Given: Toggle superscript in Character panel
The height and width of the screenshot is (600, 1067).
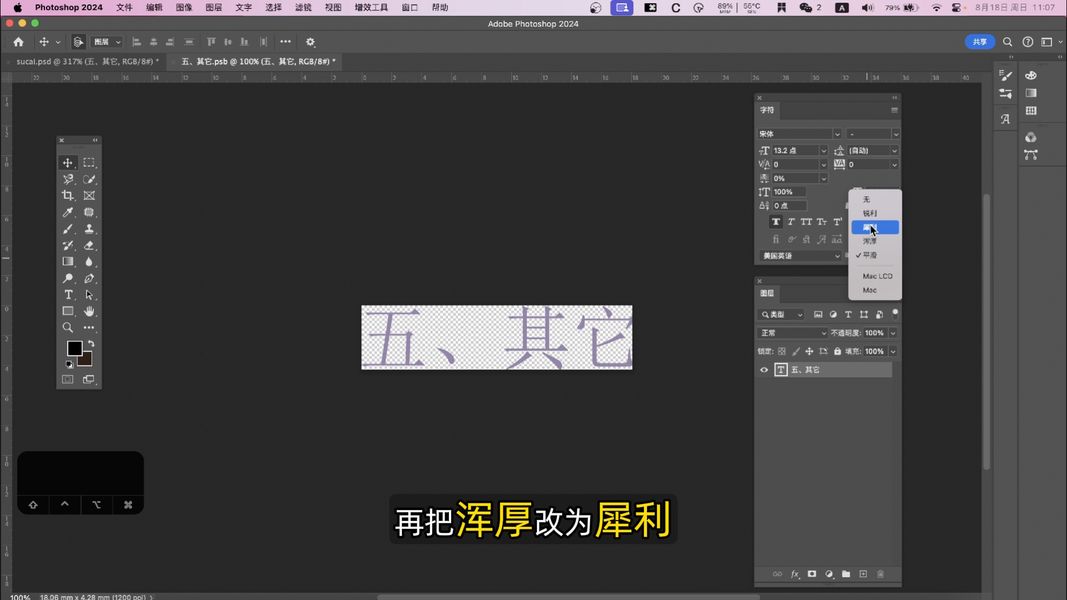Looking at the screenshot, I should pyautogui.click(x=838, y=222).
